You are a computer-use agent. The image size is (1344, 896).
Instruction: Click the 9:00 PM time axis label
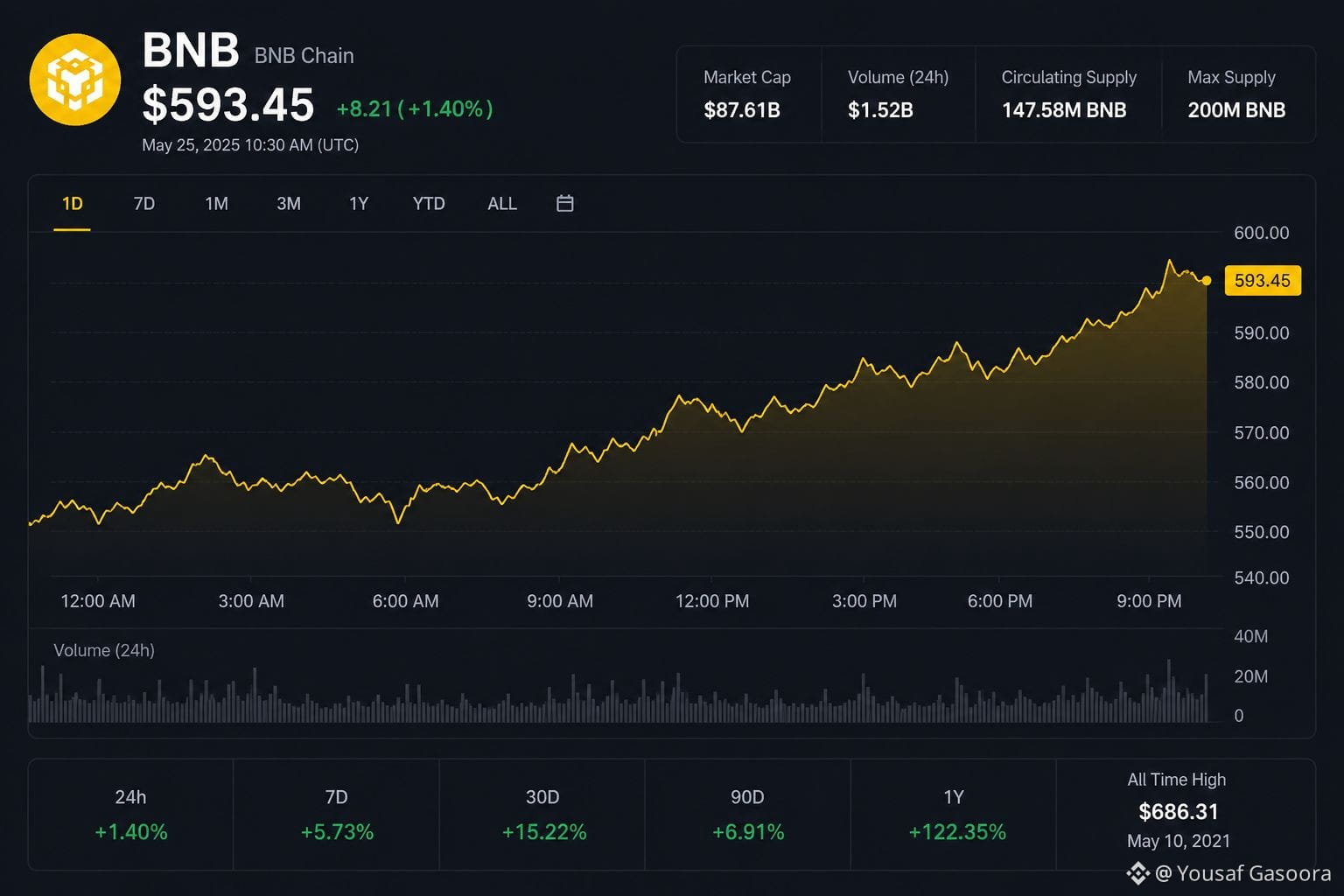(1149, 601)
